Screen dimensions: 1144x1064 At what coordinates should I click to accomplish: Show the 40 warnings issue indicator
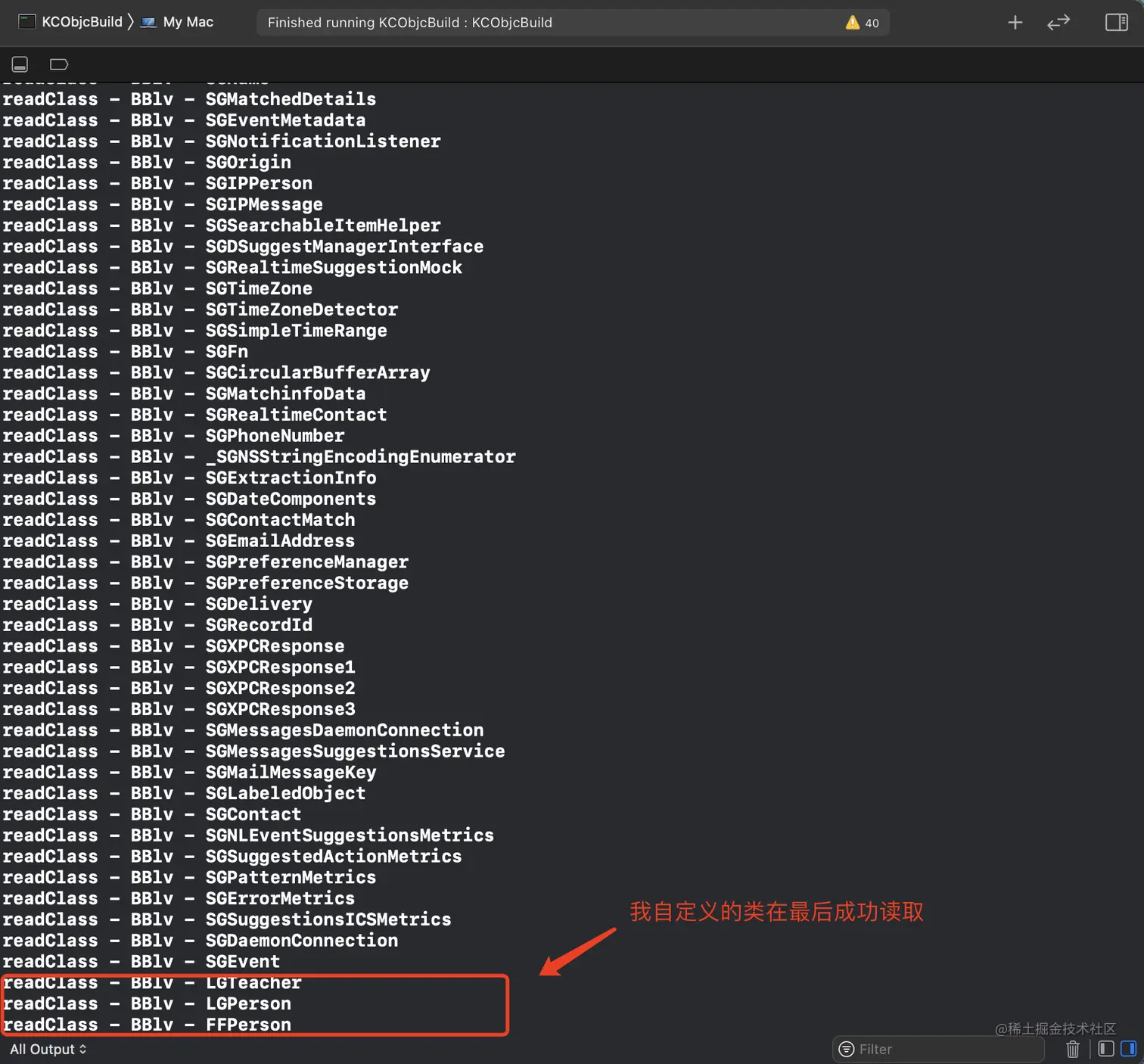pyautogui.click(x=862, y=23)
